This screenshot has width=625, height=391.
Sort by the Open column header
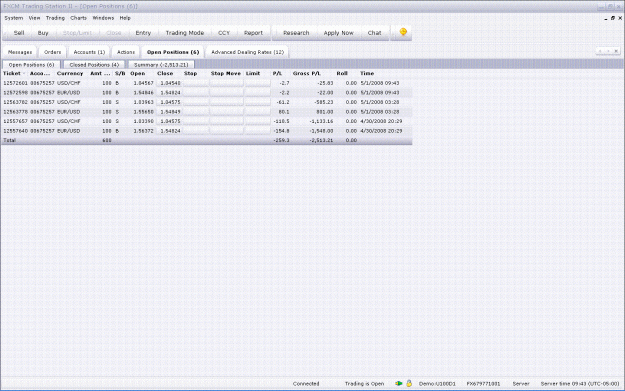(x=138, y=74)
